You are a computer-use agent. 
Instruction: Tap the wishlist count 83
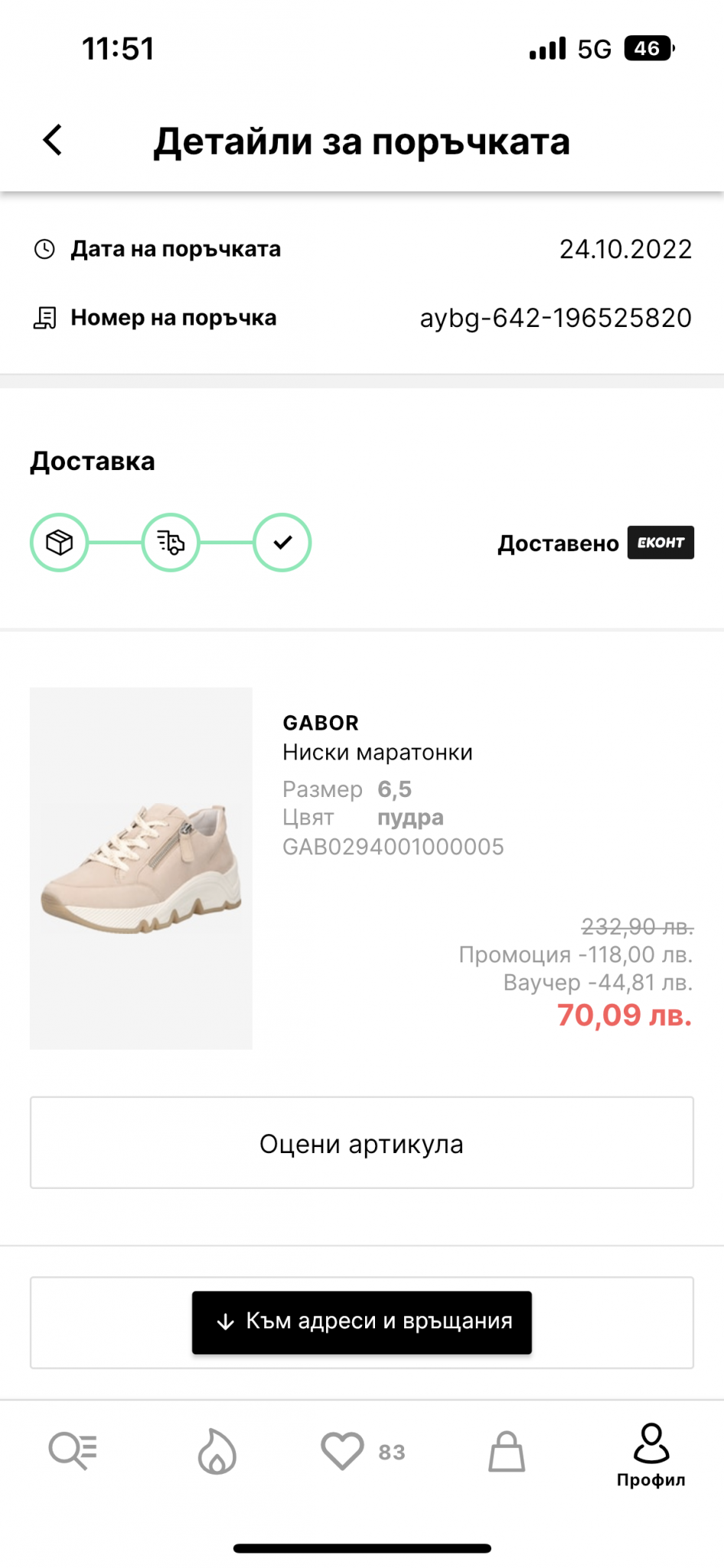click(392, 1452)
